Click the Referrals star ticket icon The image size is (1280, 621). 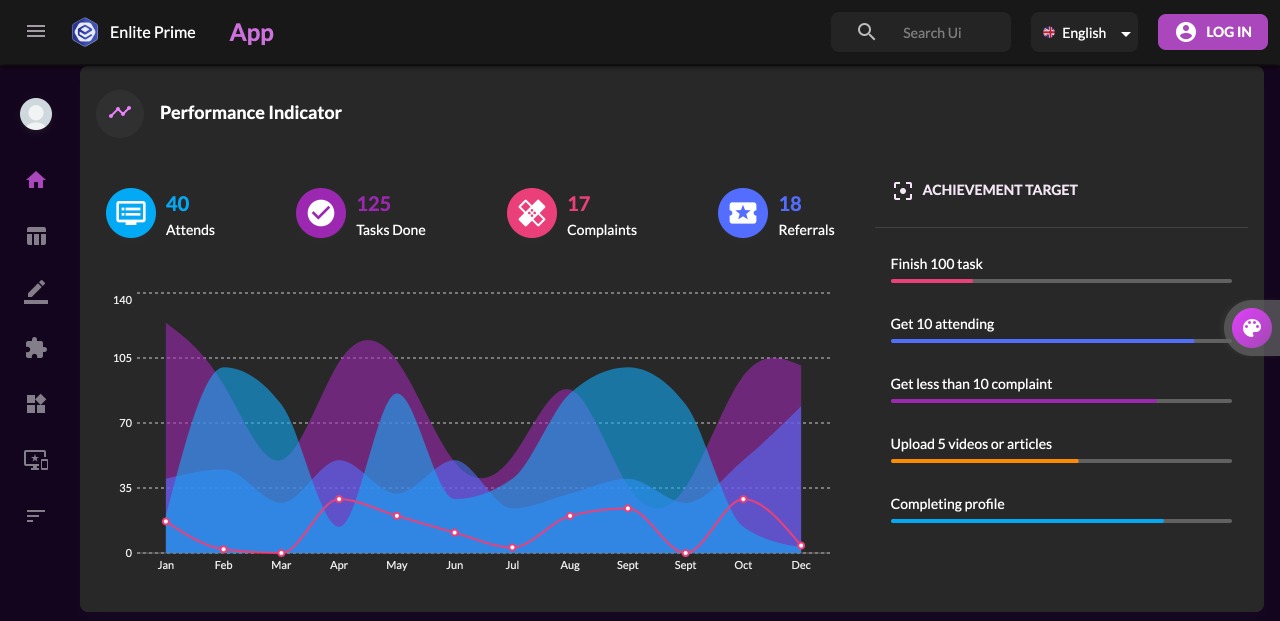(x=743, y=214)
